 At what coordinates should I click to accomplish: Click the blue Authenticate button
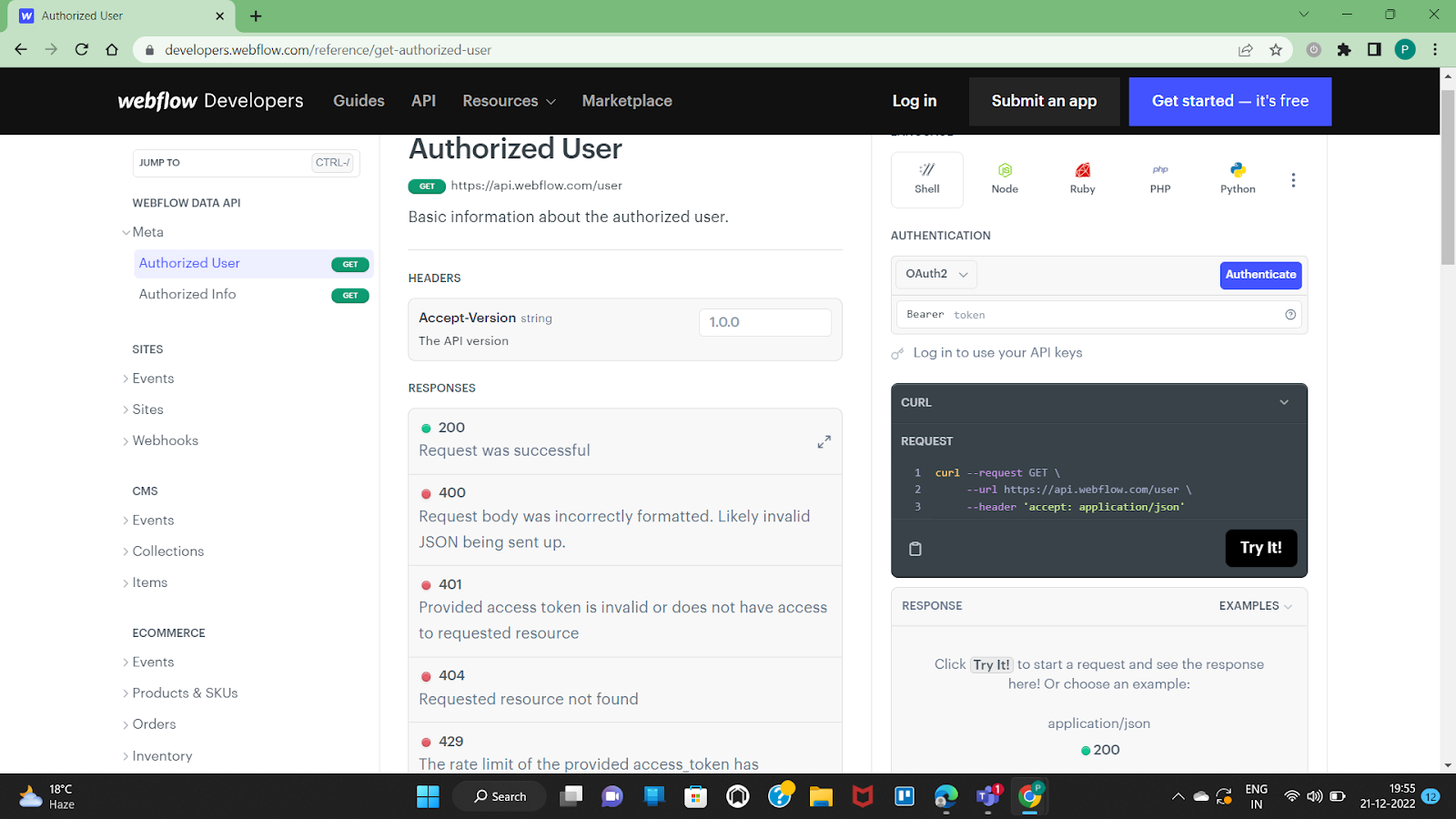1260,275
